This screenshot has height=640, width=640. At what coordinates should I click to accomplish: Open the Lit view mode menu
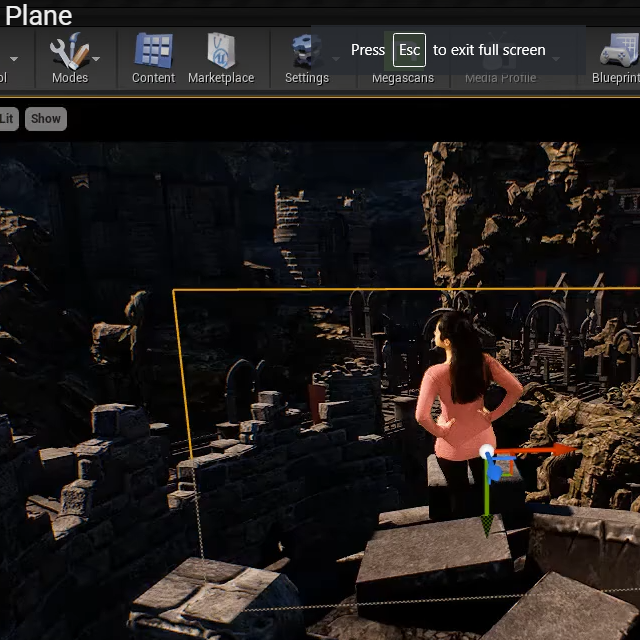(7, 118)
